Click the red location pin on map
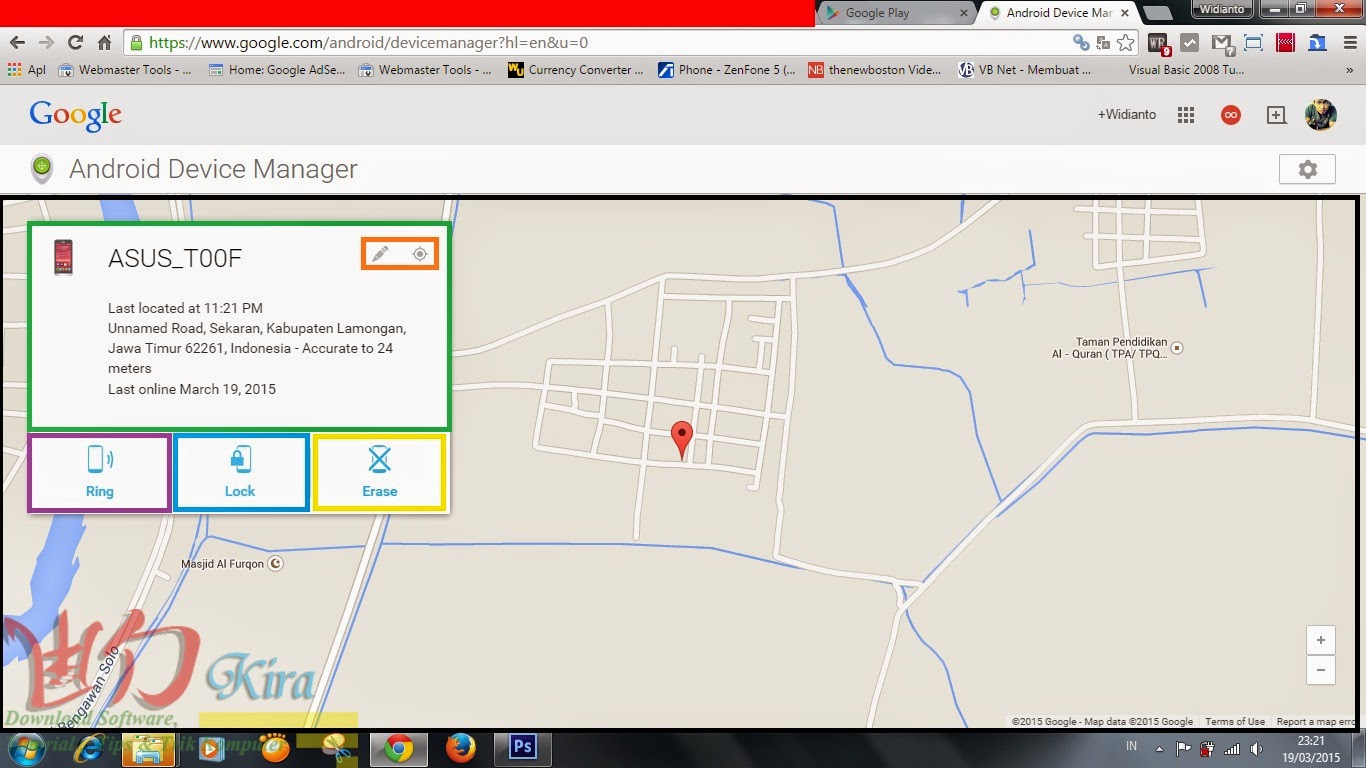The image size is (1366, 768). (x=681, y=439)
